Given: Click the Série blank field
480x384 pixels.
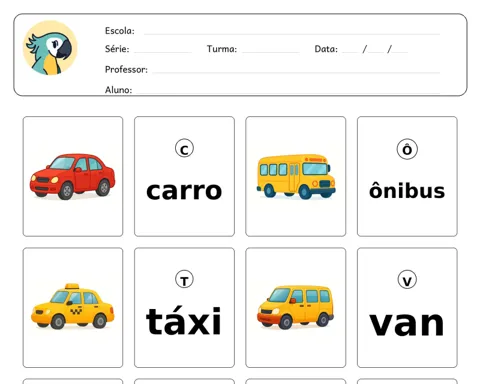Looking at the screenshot, I should pos(163,50).
